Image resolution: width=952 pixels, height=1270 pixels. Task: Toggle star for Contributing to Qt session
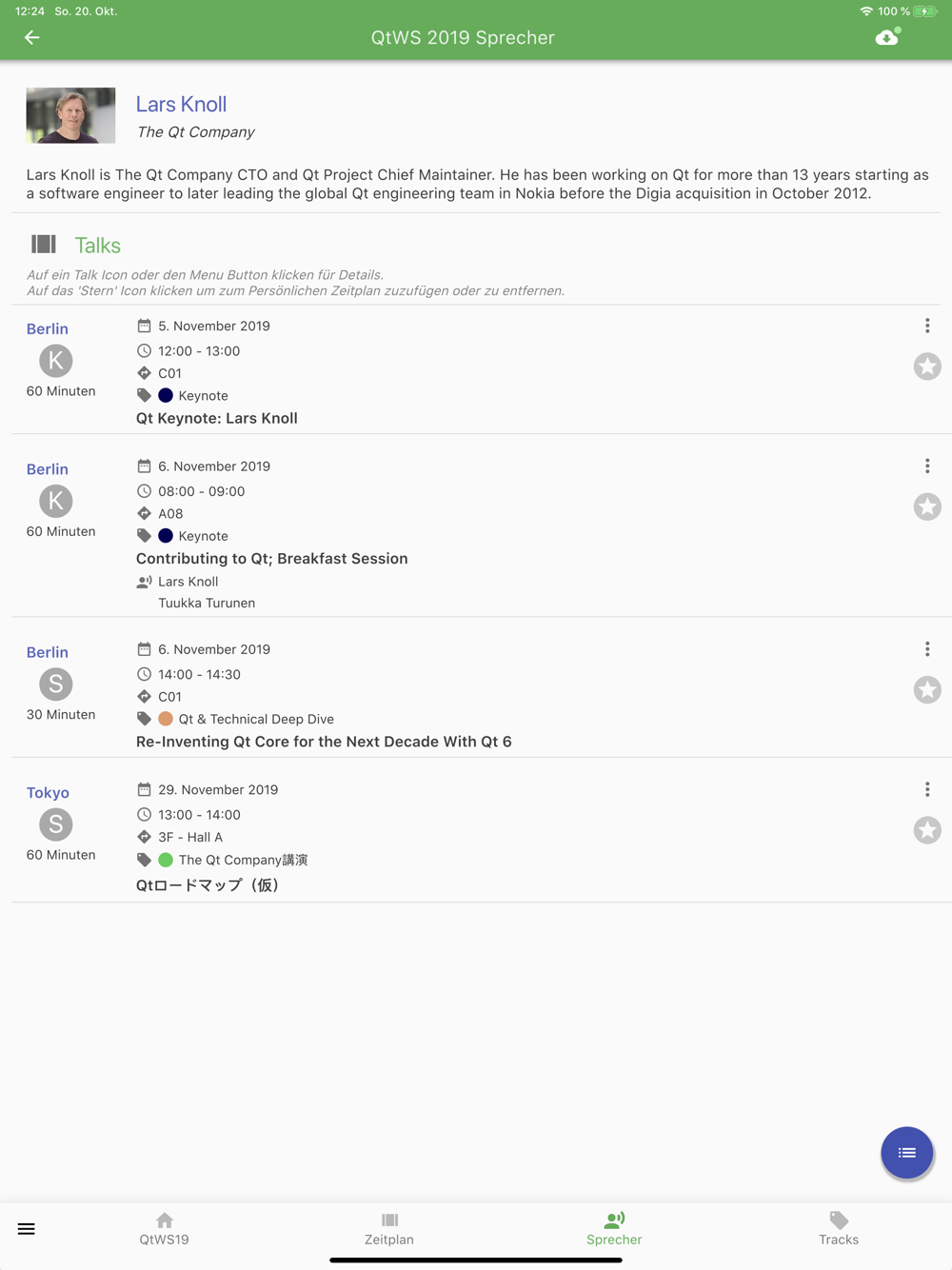click(x=927, y=506)
